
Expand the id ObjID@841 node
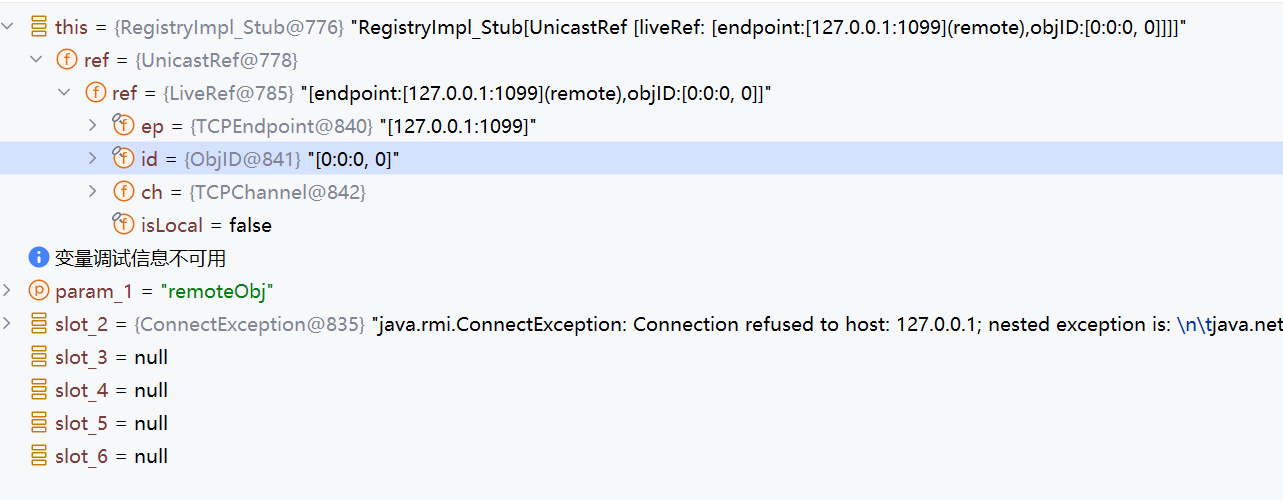93,158
